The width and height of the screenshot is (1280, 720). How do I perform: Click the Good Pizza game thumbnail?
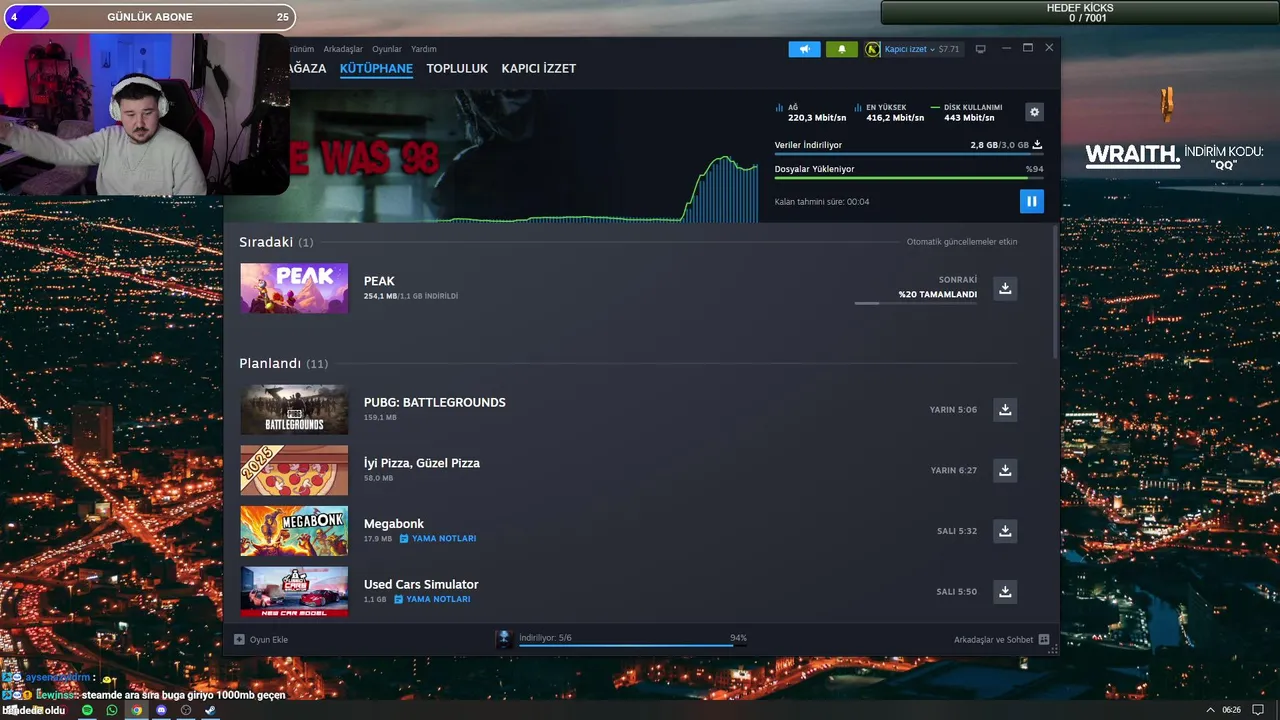click(294, 470)
